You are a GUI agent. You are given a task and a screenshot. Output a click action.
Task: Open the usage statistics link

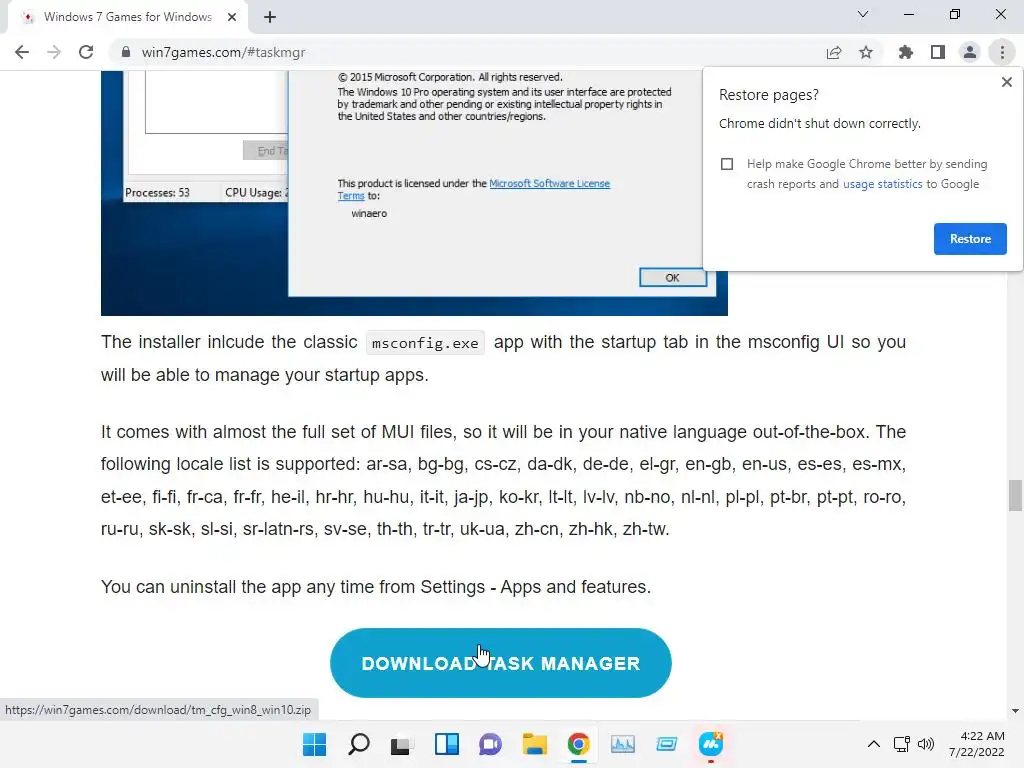(882, 184)
